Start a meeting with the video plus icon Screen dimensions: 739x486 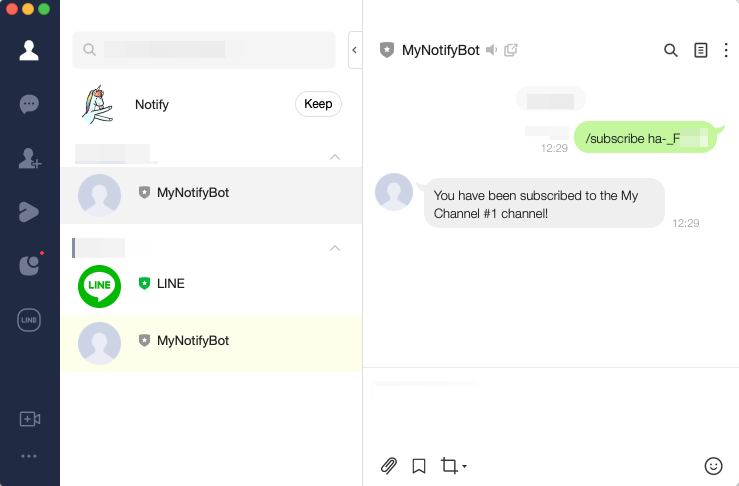click(29, 419)
